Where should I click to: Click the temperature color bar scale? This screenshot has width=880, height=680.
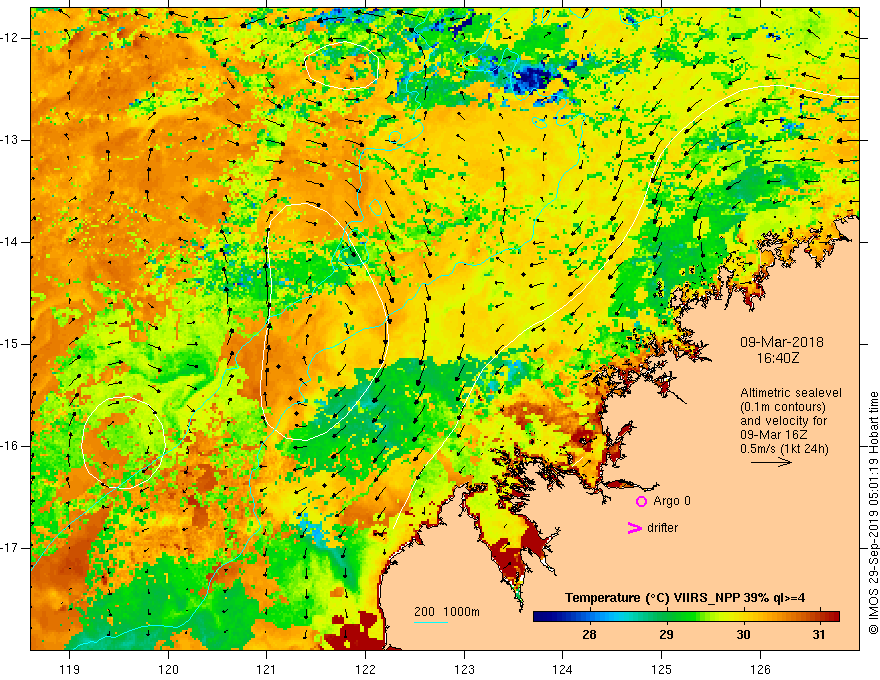(x=686, y=617)
